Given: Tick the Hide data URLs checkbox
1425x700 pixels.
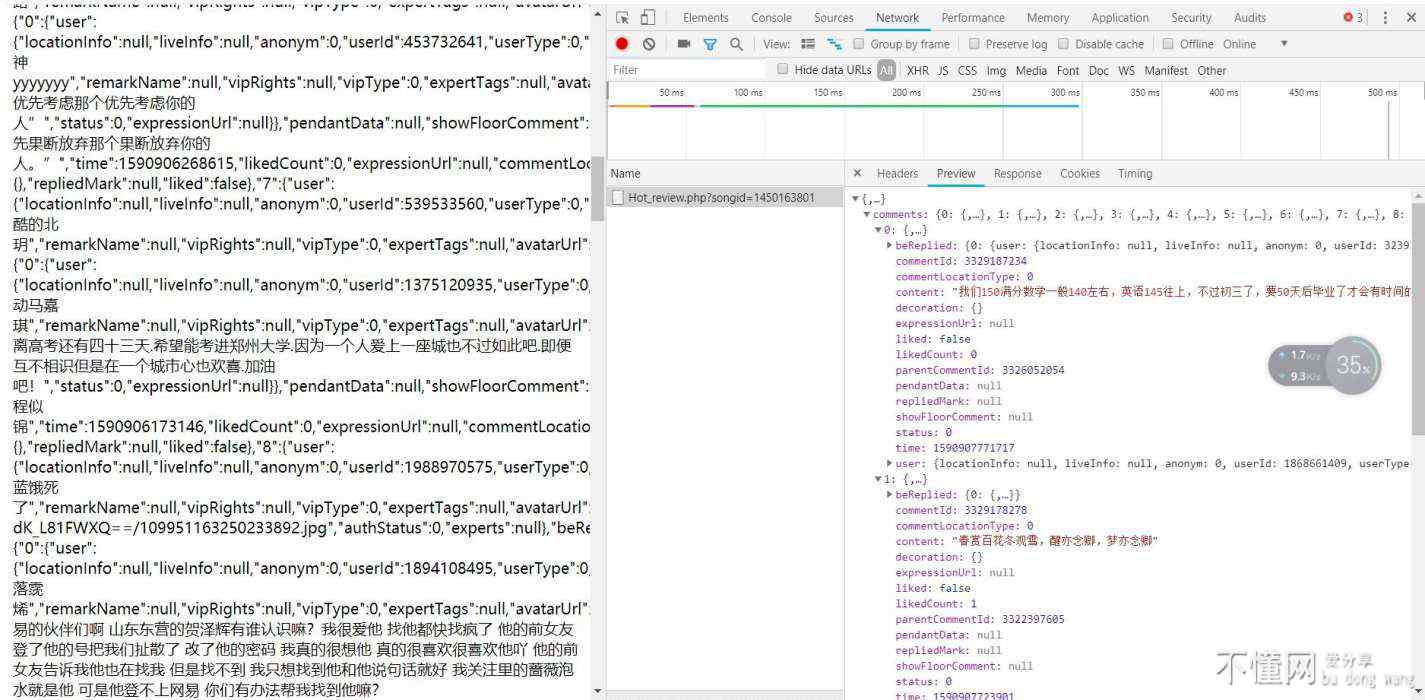Looking at the screenshot, I should pos(783,69).
